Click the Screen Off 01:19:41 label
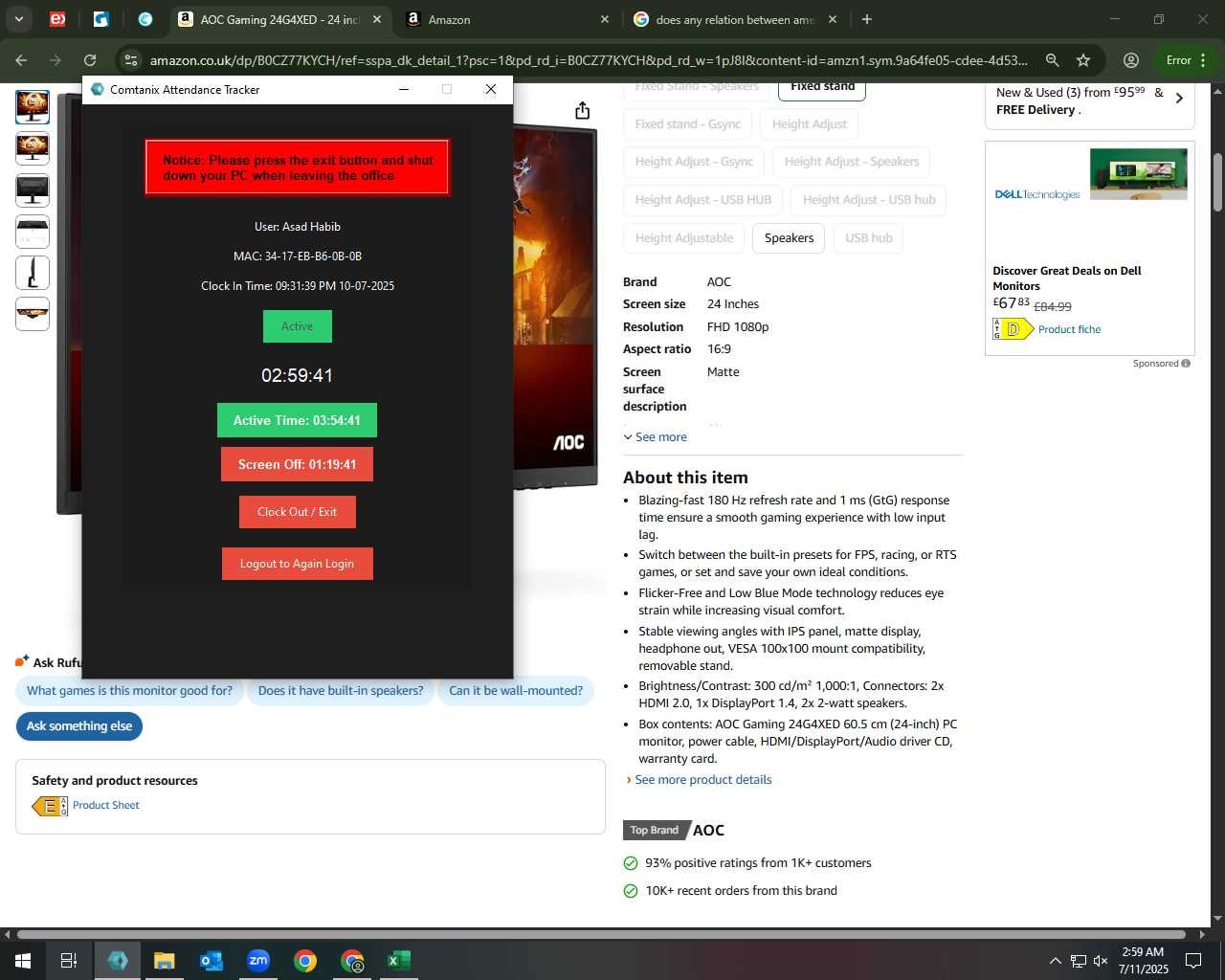The width and height of the screenshot is (1225, 980). point(297,464)
